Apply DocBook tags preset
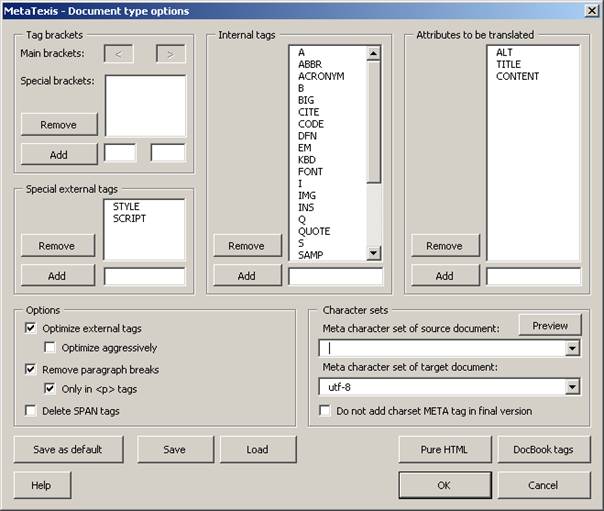This screenshot has width=604, height=511. (x=544, y=449)
